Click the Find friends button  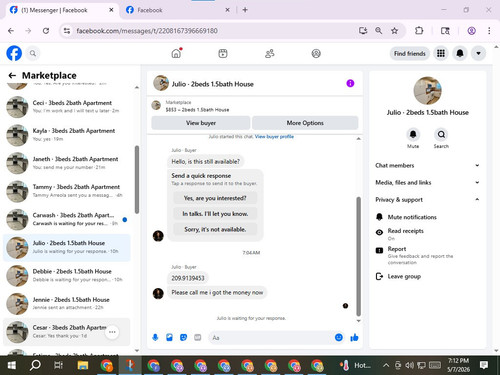[x=410, y=53]
